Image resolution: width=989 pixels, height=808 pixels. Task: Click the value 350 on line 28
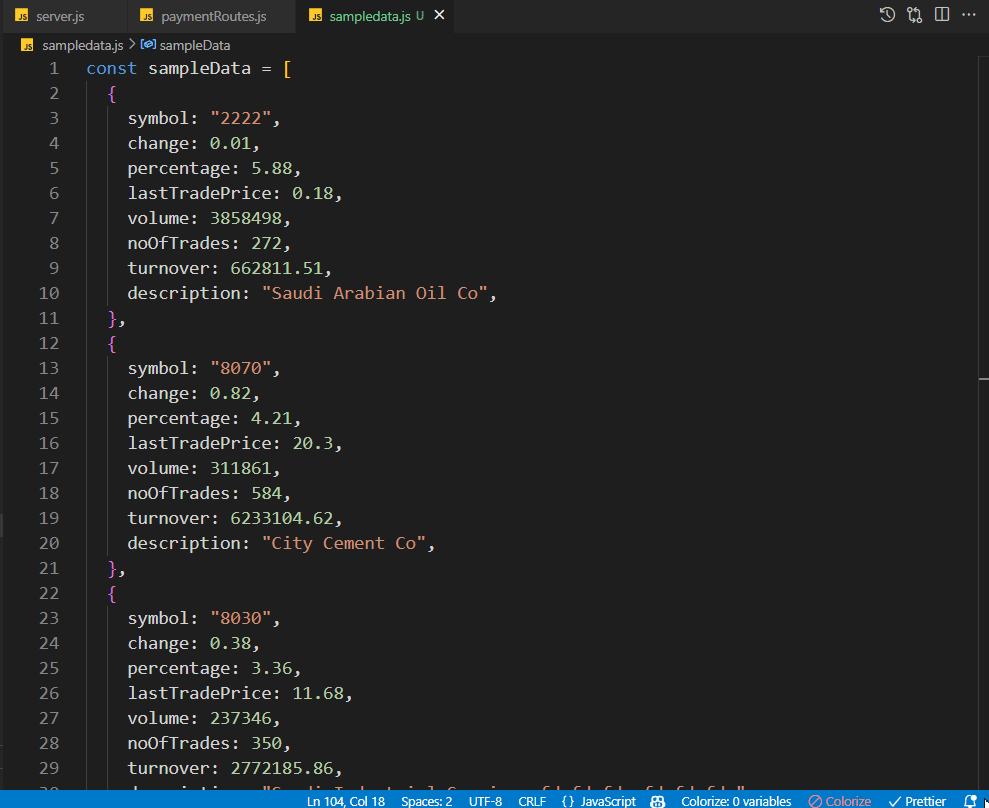click(x=266, y=743)
